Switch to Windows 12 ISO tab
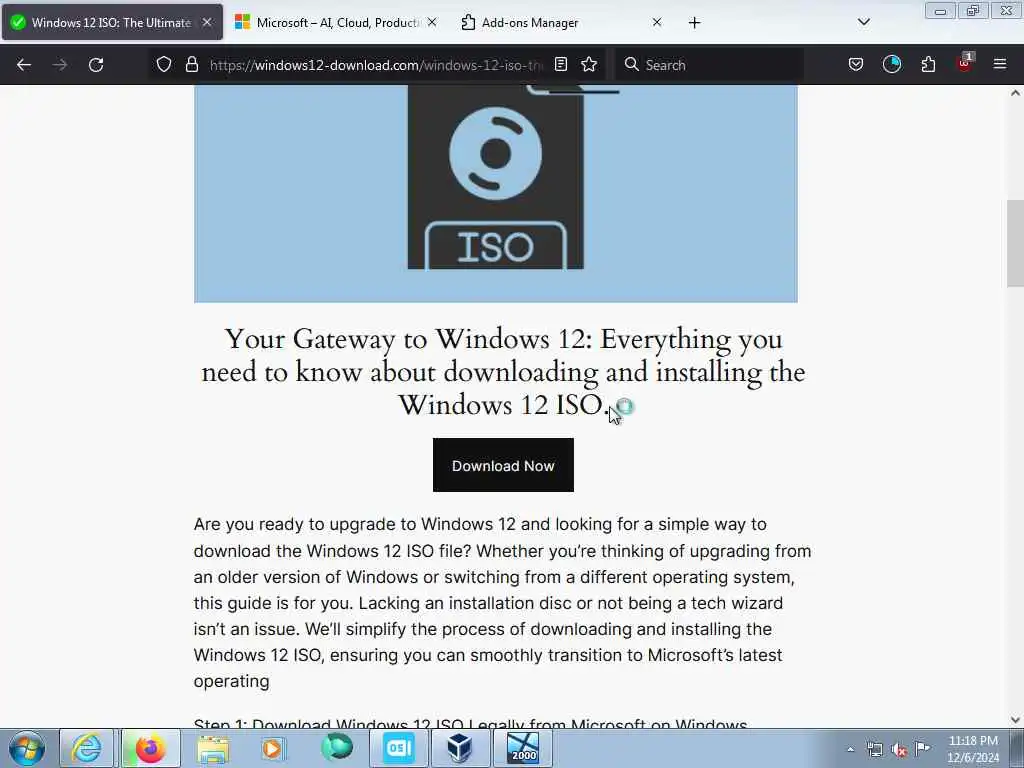1024x768 pixels. tap(112, 23)
